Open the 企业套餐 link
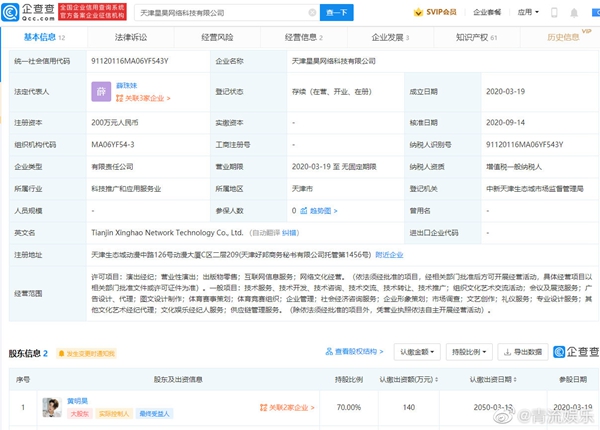600x430 pixels. point(487,12)
